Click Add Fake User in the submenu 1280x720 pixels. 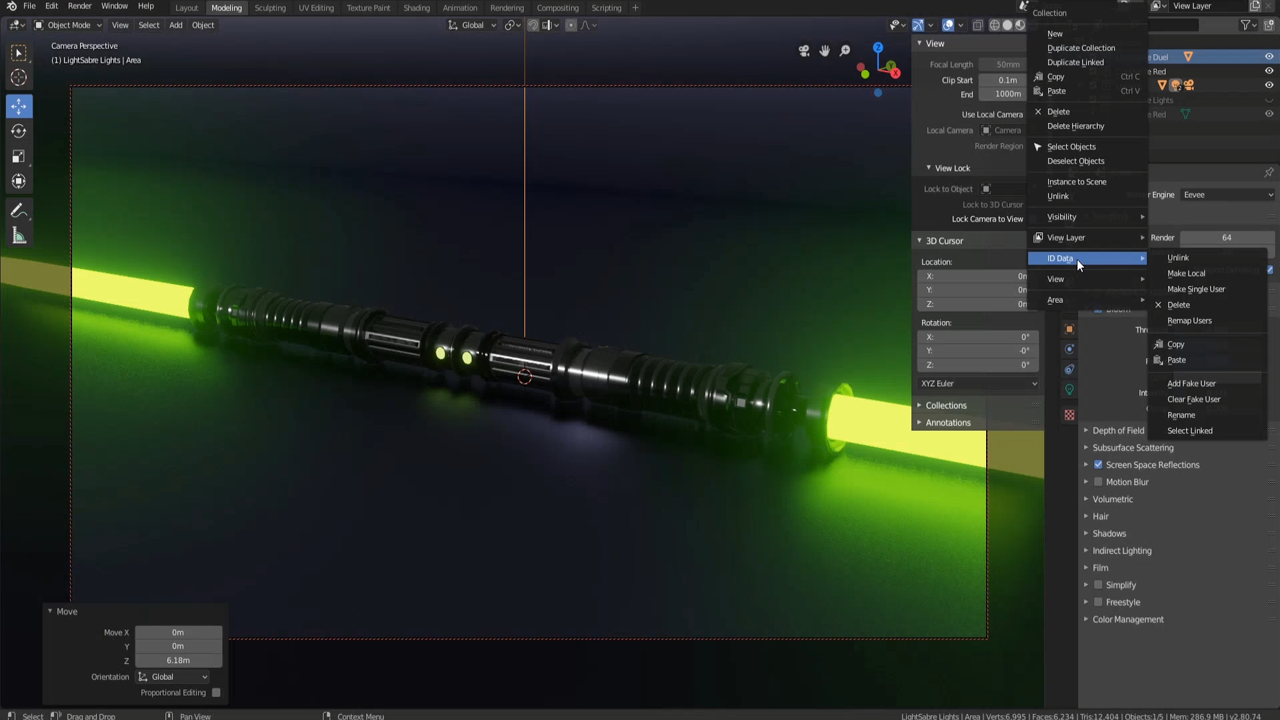click(x=1191, y=383)
